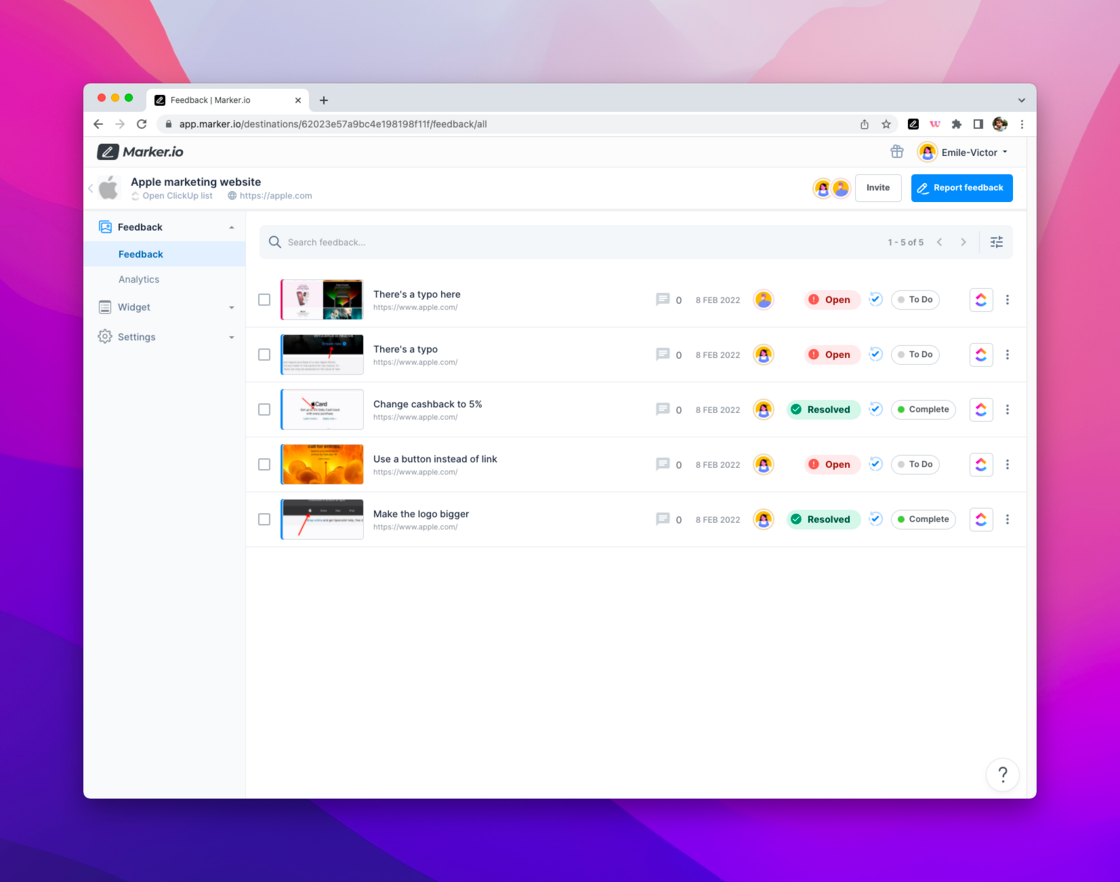Click the Invite button
1120x882 pixels.
pos(878,188)
